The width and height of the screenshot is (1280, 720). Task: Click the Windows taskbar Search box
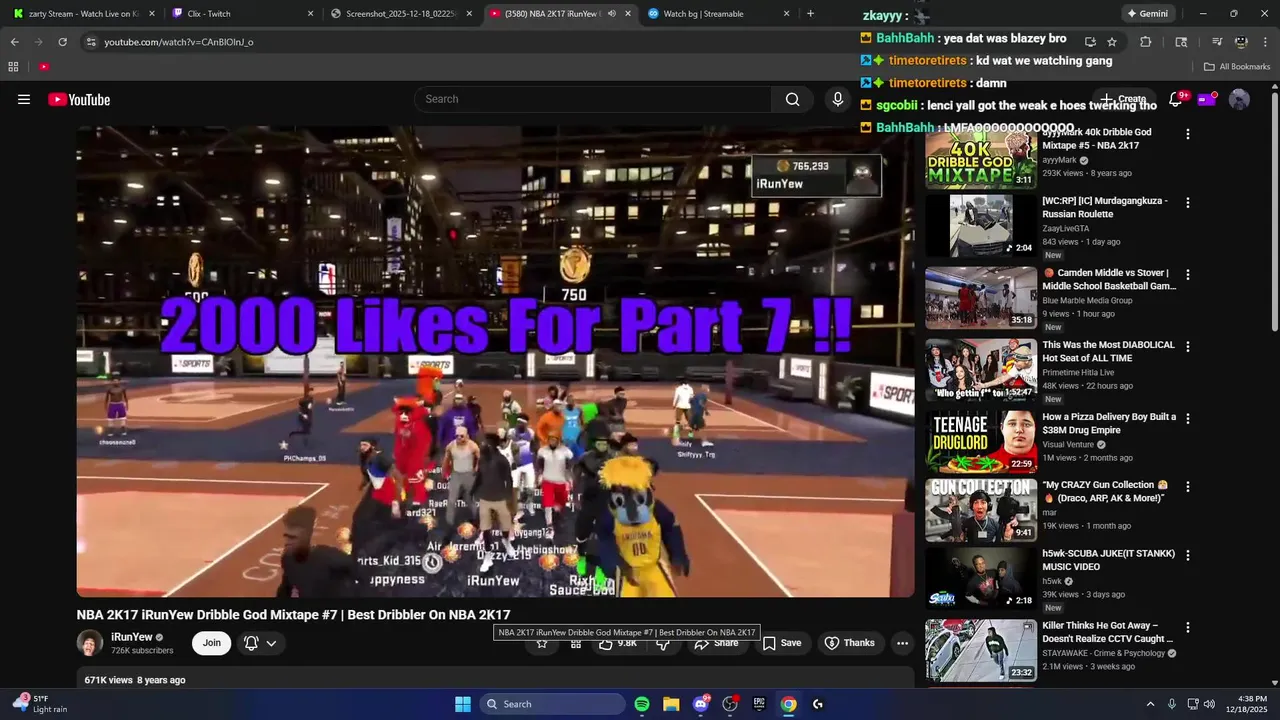(552, 704)
